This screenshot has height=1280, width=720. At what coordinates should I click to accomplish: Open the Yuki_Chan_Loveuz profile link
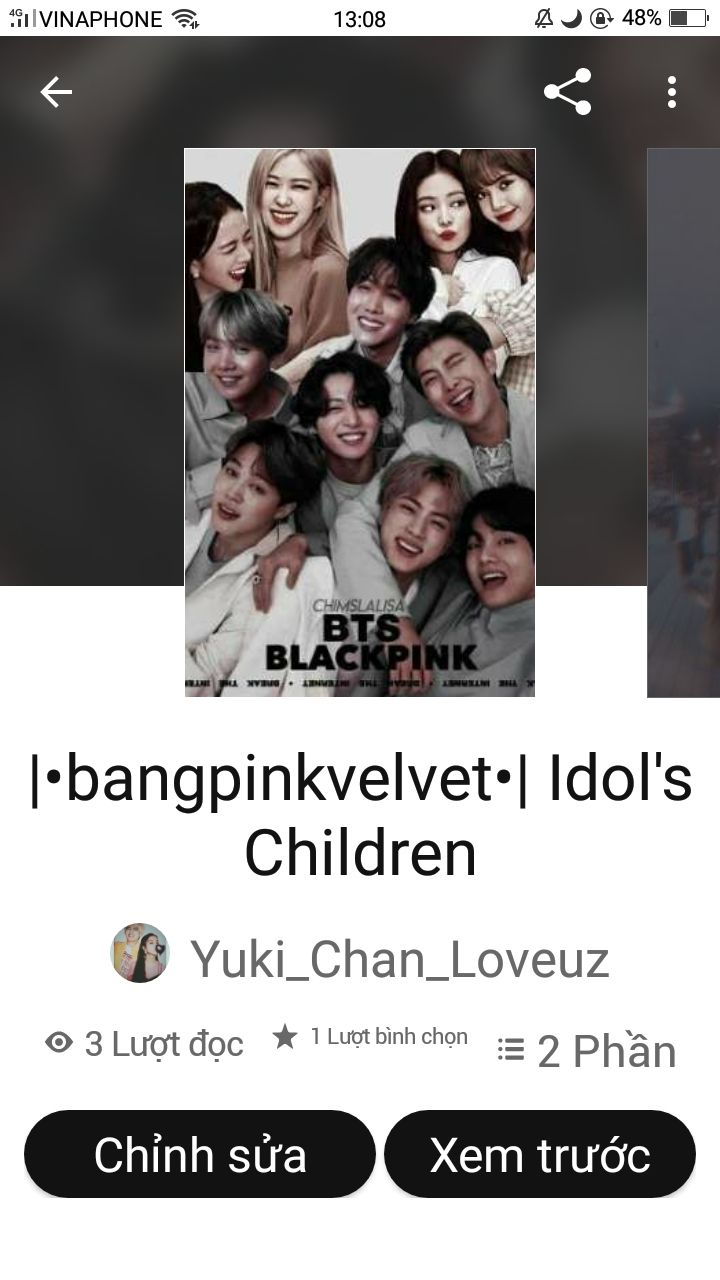400,958
